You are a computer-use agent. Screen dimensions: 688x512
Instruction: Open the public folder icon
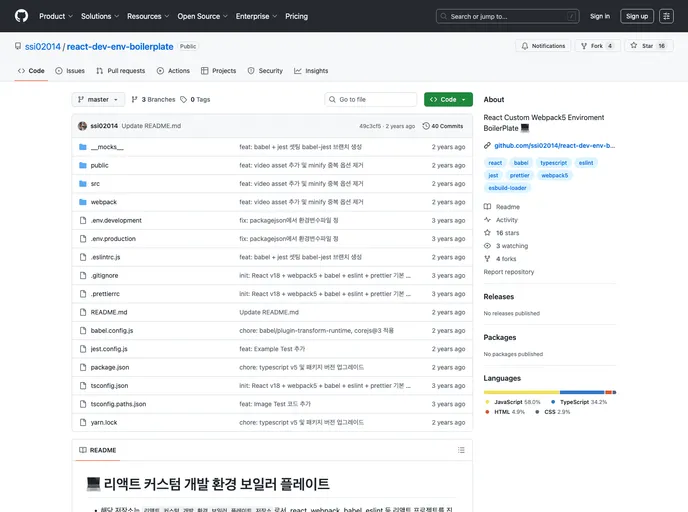coord(83,165)
